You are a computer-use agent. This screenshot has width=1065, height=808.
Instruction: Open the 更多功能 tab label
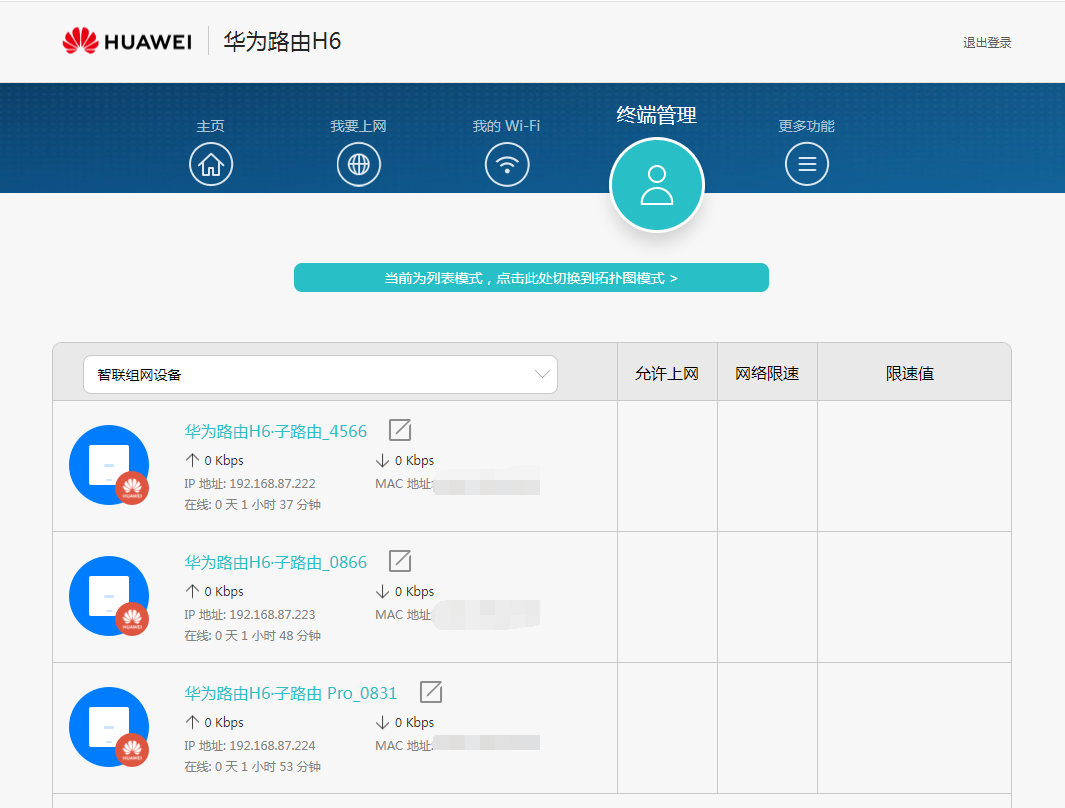coord(806,126)
